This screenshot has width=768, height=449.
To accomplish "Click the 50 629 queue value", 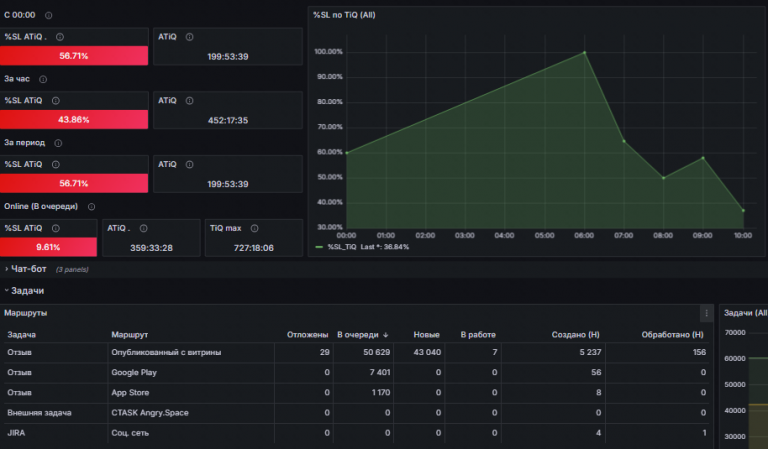I will tap(377, 353).
